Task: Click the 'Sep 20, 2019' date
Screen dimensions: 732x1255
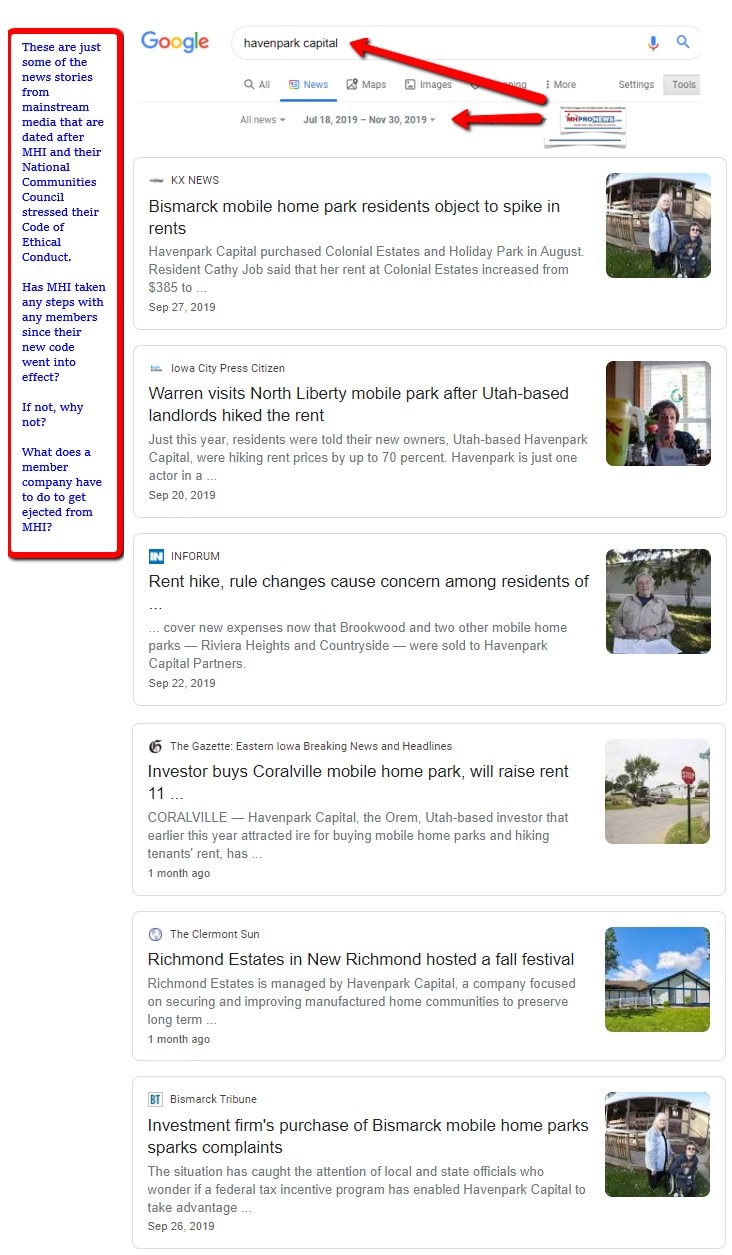Action: coord(182,495)
